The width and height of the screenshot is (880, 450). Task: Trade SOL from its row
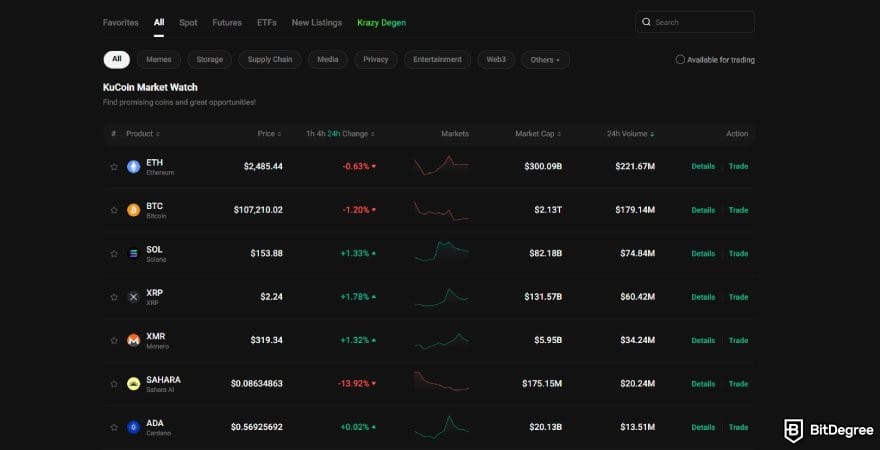pos(738,254)
